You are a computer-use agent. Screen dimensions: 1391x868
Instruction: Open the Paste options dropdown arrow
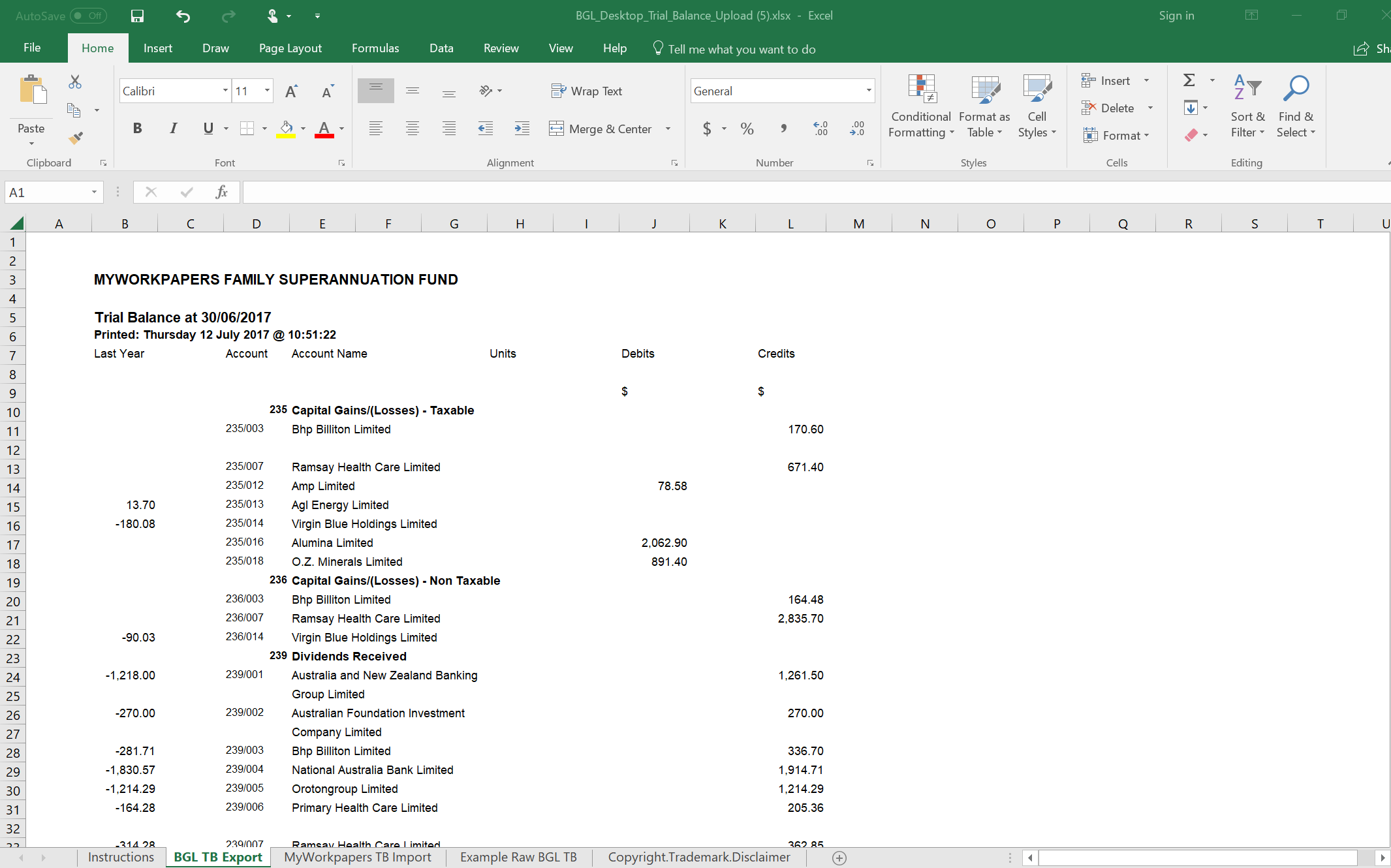pyautogui.click(x=31, y=144)
